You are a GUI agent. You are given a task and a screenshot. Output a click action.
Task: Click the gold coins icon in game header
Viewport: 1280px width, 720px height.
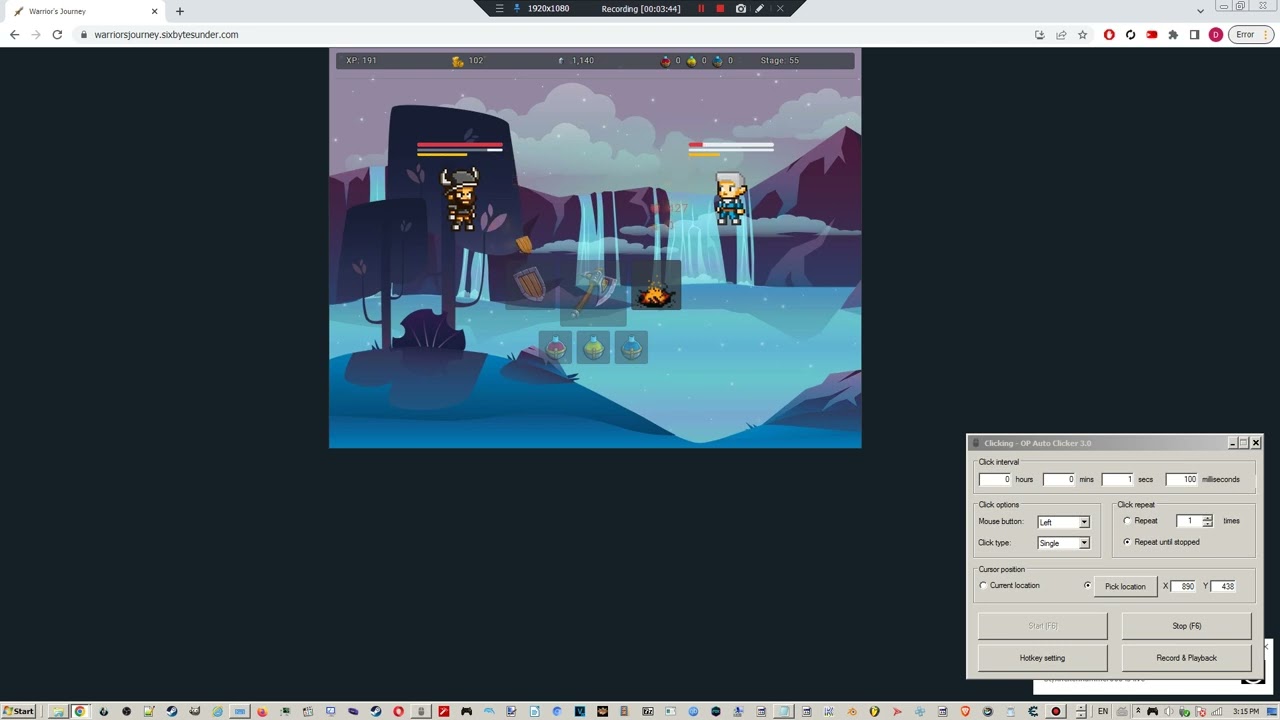click(457, 61)
